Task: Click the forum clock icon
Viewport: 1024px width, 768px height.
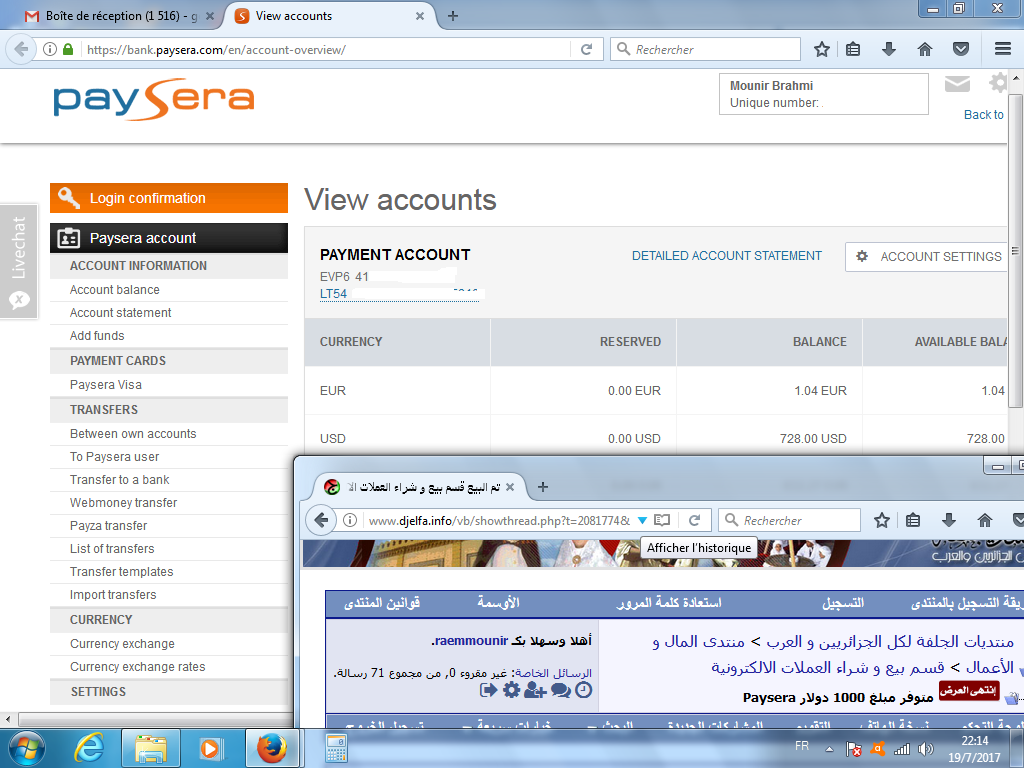Action: pyautogui.click(x=584, y=690)
